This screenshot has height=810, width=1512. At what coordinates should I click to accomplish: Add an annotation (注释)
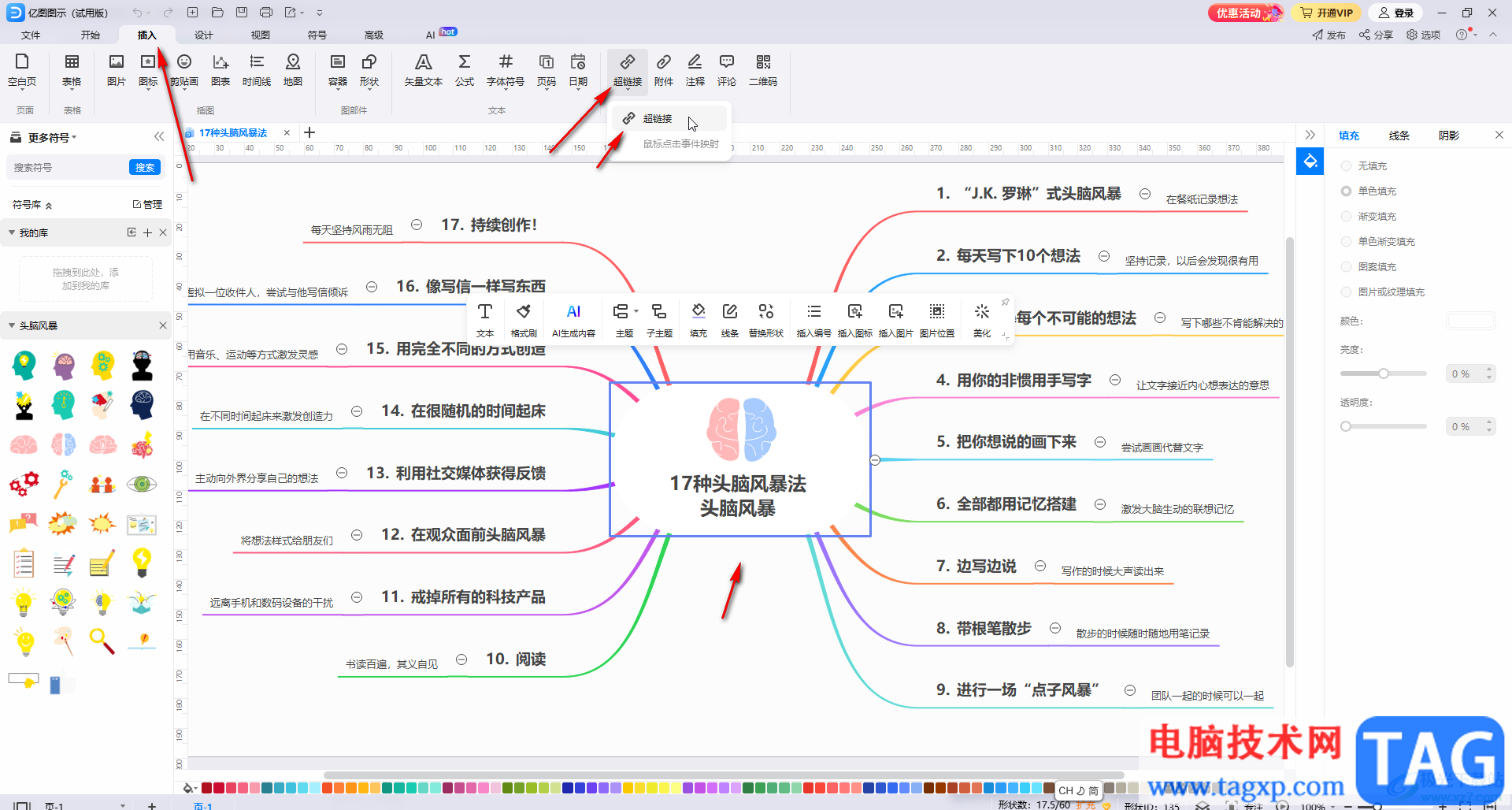click(x=695, y=69)
